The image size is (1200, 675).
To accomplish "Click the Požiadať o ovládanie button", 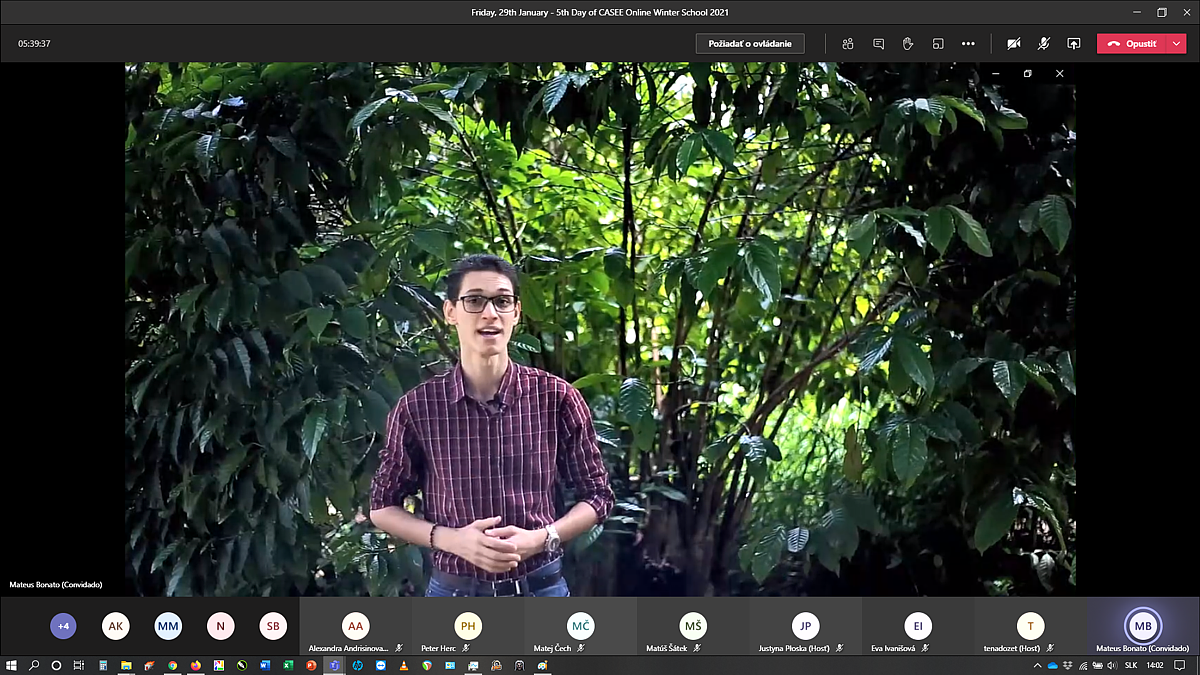I will [750, 44].
